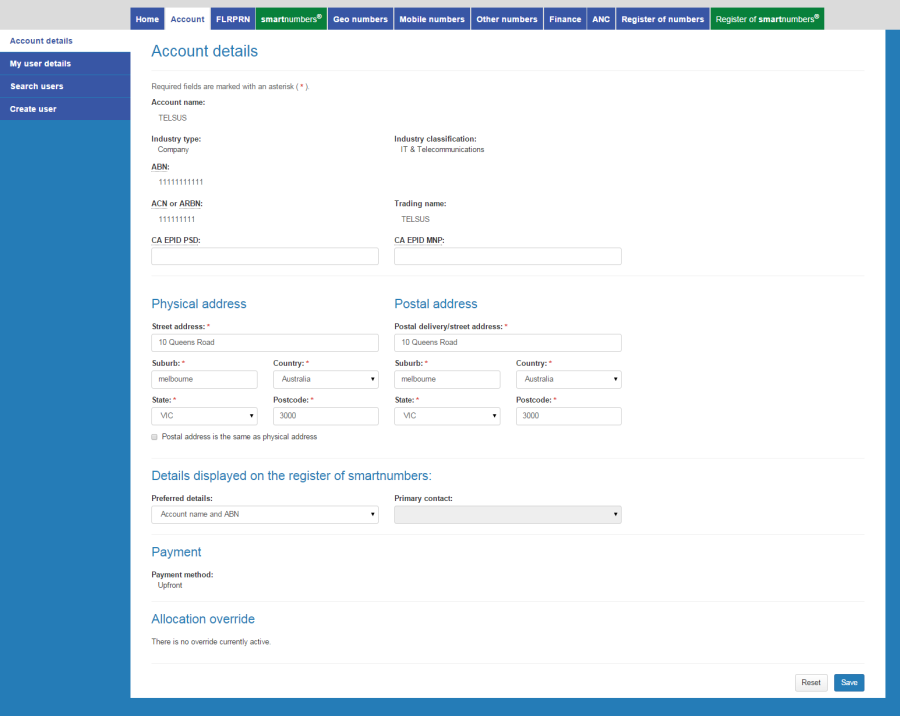Viewport: 900px width, 716px height.
Task: Open the Register of numbers tab
Action: click(x=662, y=18)
